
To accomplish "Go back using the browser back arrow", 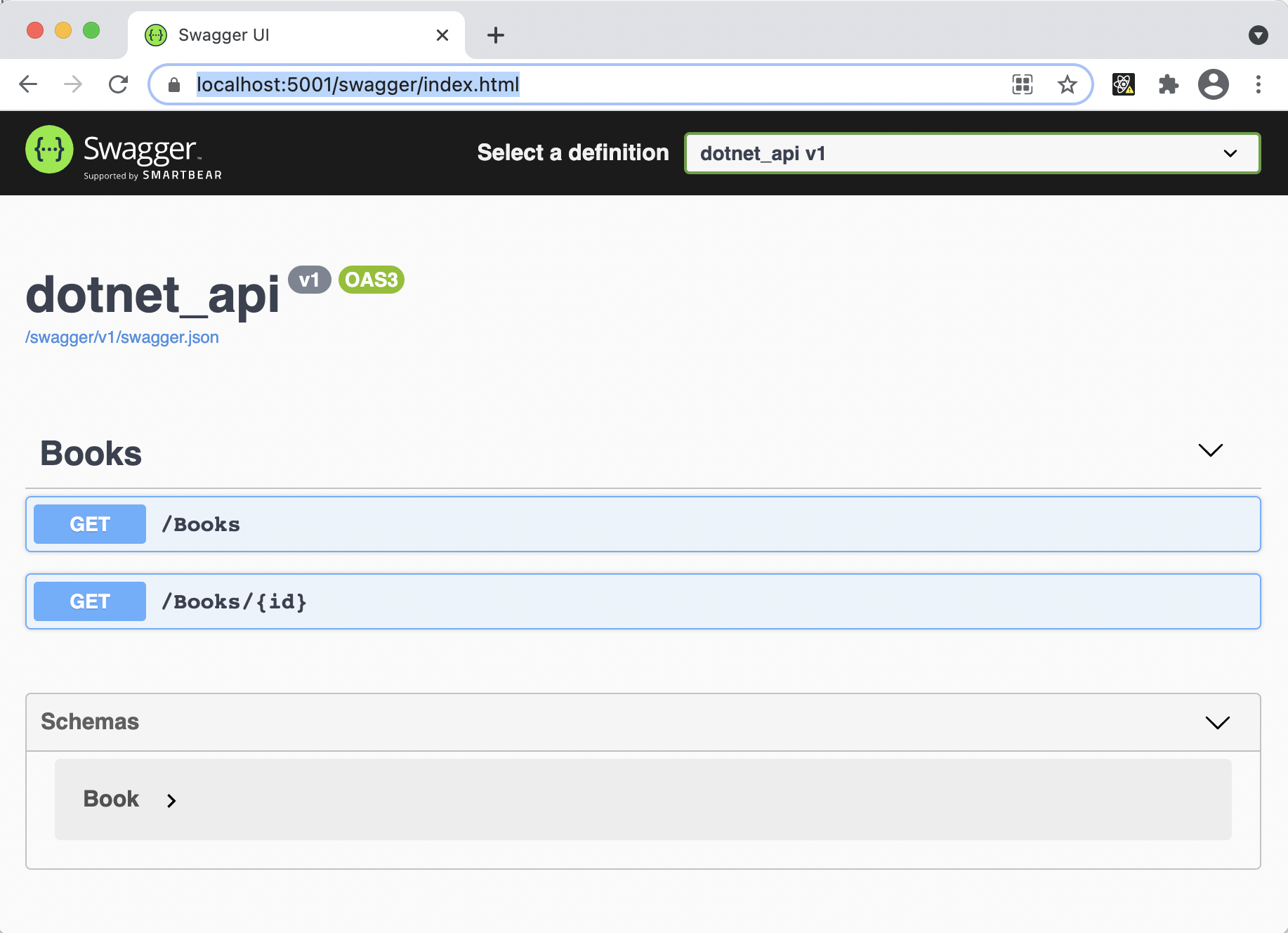I will coord(28,84).
